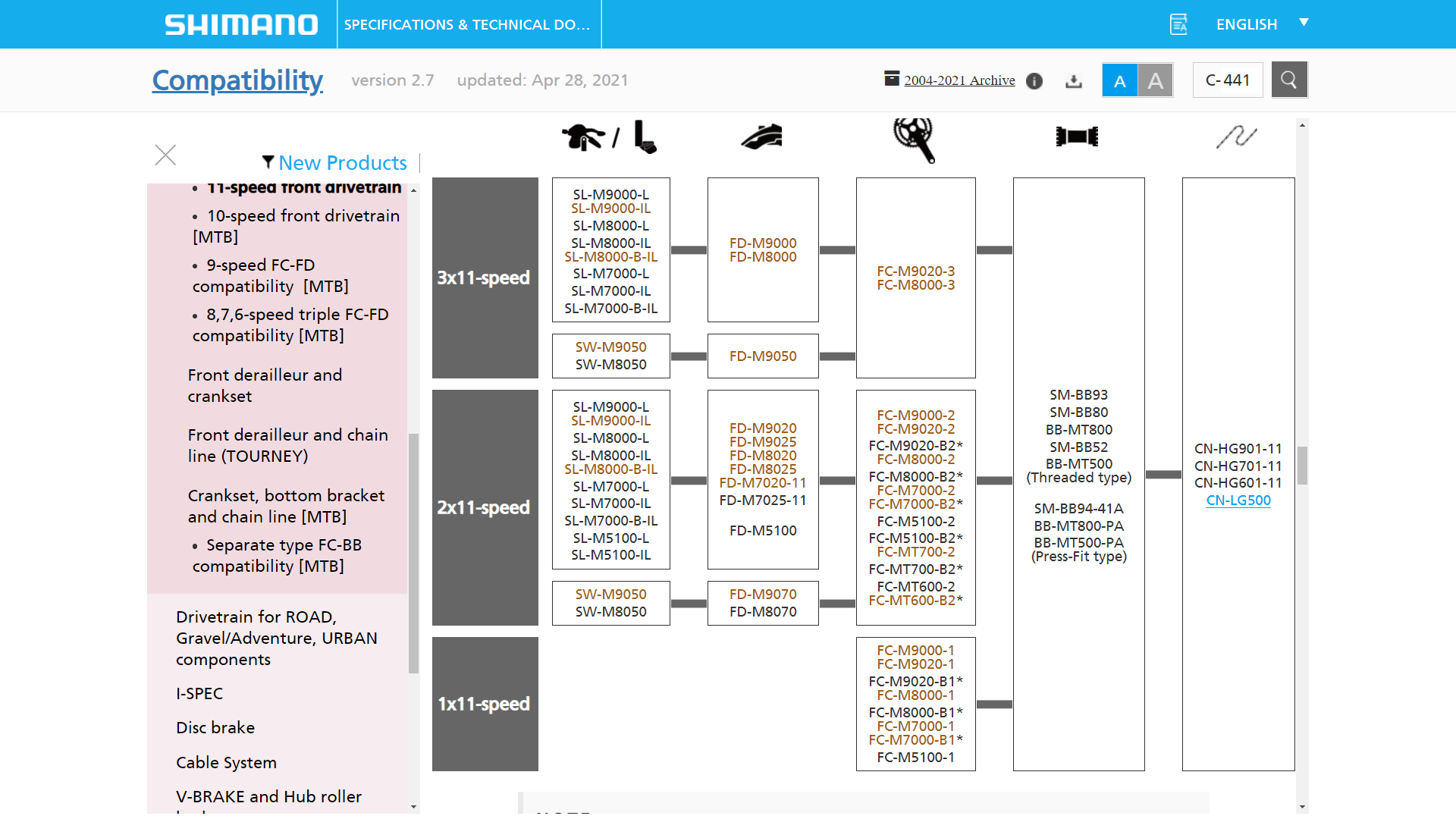Open the 2004-2021 Archive link
The height and width of the screenshot is (819, 1456).
959,80
